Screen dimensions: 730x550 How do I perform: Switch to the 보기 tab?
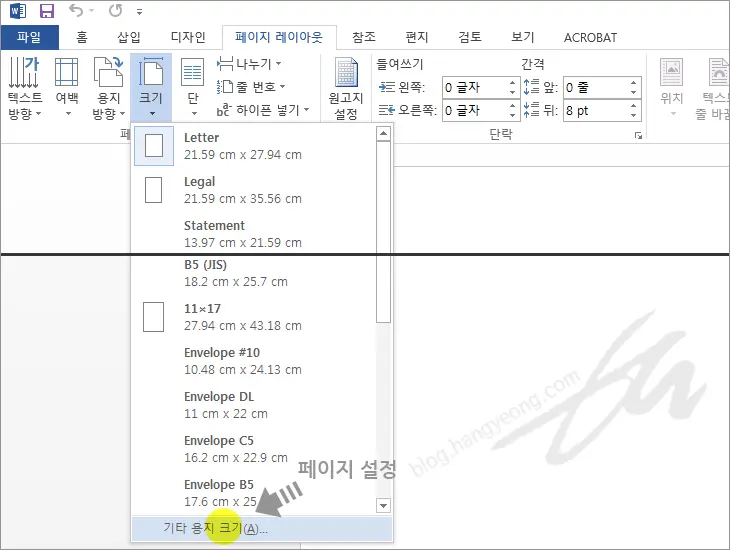(x=523, y=37)
